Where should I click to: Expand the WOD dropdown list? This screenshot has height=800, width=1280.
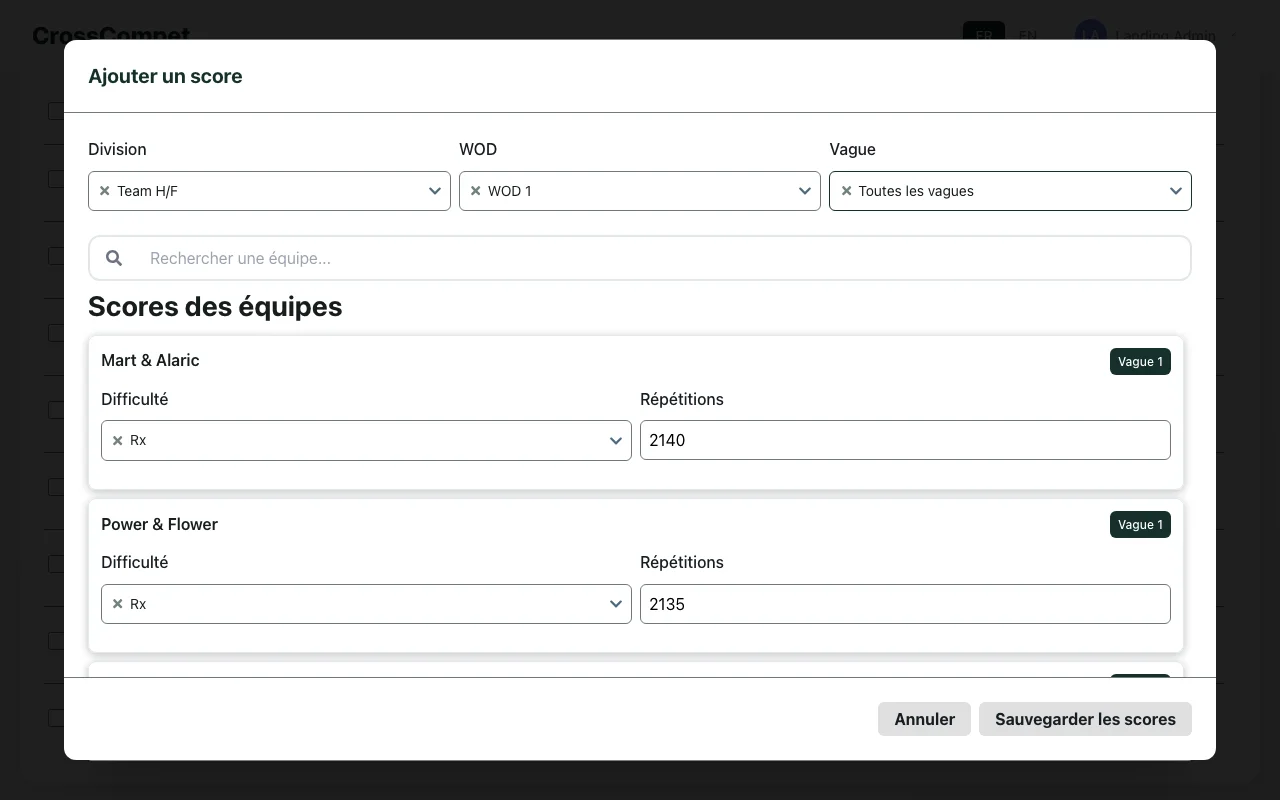click(x=805, y=191)
